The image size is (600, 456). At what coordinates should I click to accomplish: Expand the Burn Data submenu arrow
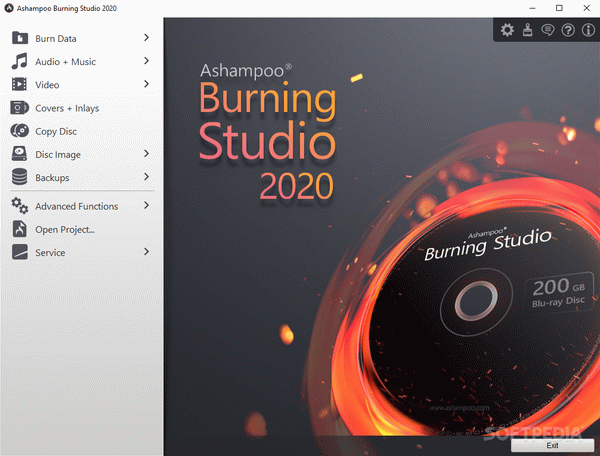(146, 37)
